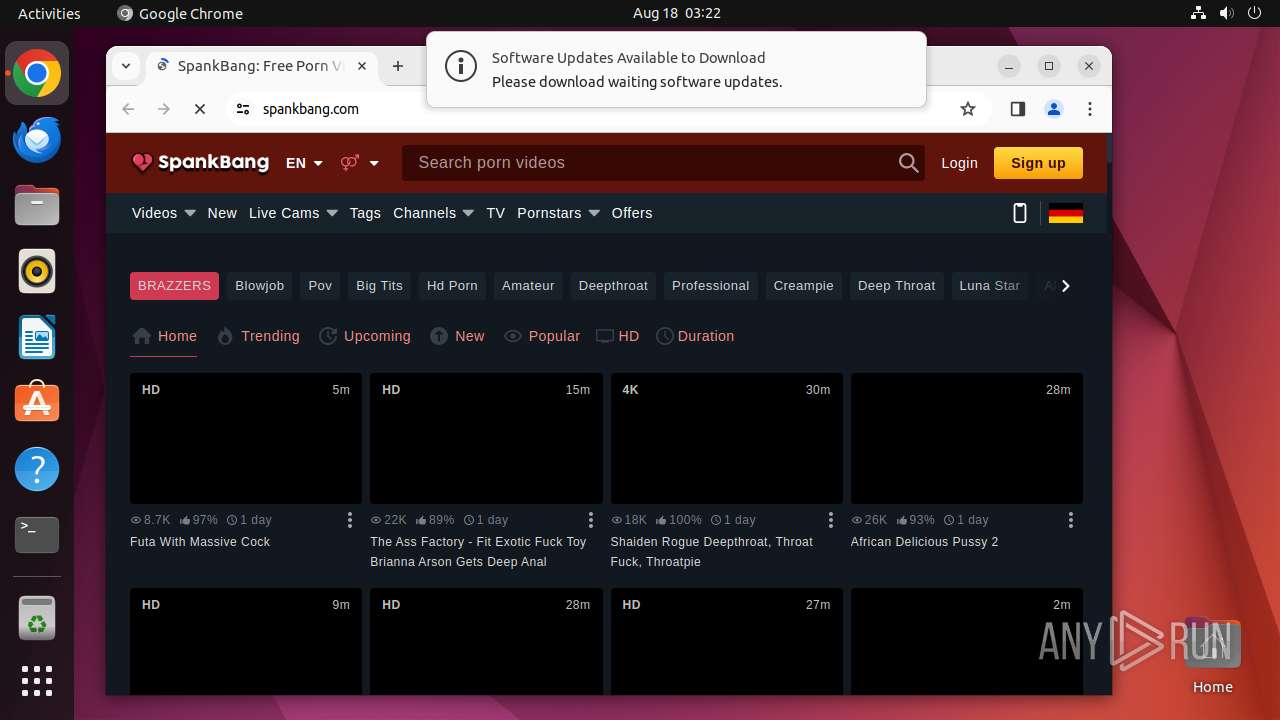
Task: Open Help from the dock
Action: click(x=37, y=469)
